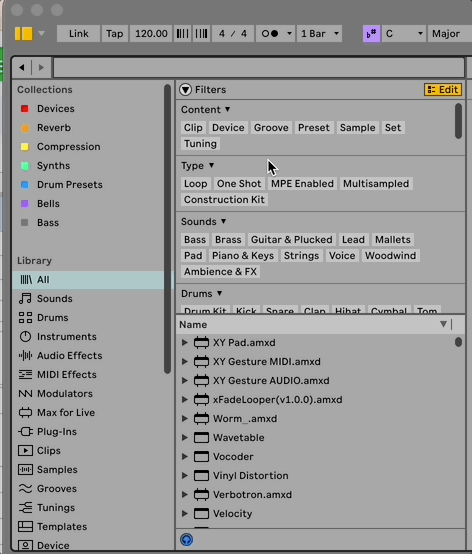Go back with the browser history arrow
The height and width of the screenshot is (554, 472).
pyautogui.click(x=22, y=67)
